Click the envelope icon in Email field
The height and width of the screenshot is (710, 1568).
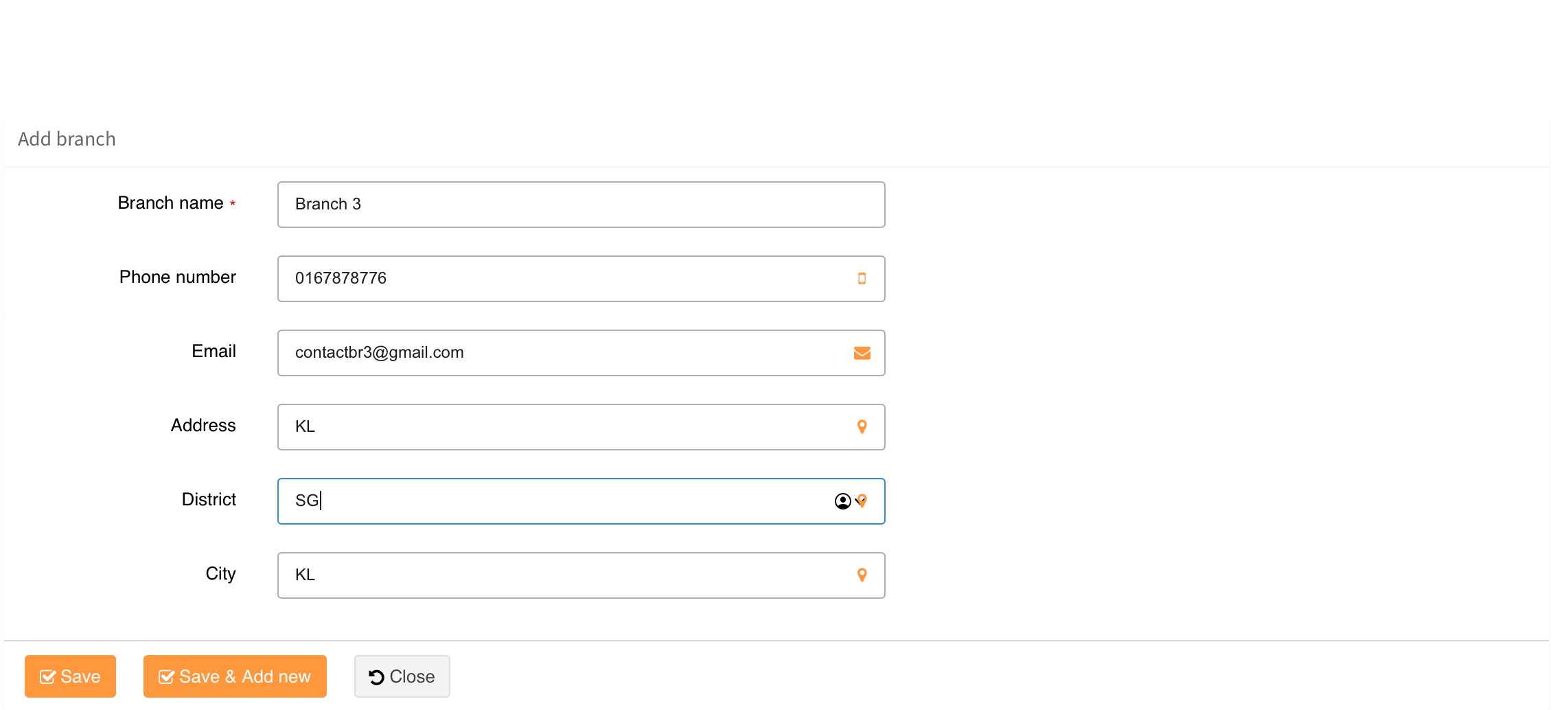tap(862, 353)
